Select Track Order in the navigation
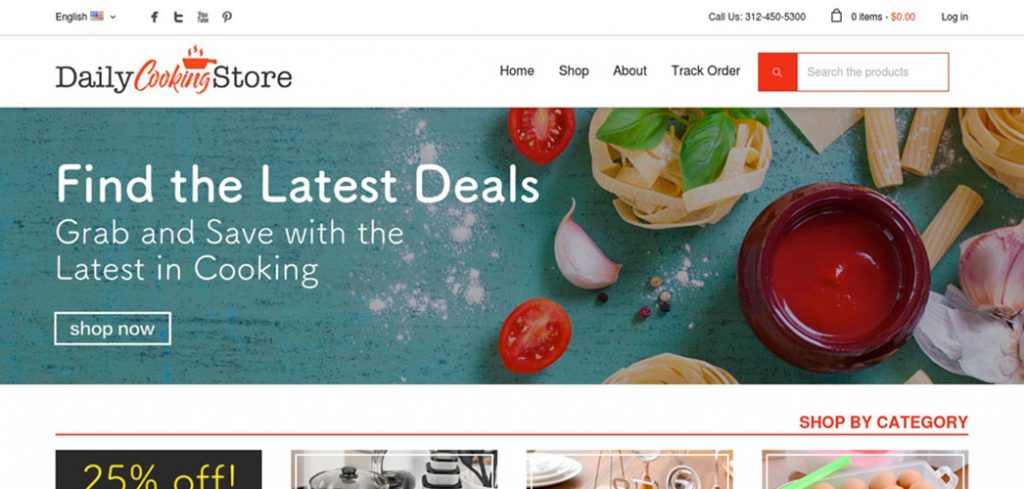This screenshot has height=489, width=1024. (x=705, y=71)
